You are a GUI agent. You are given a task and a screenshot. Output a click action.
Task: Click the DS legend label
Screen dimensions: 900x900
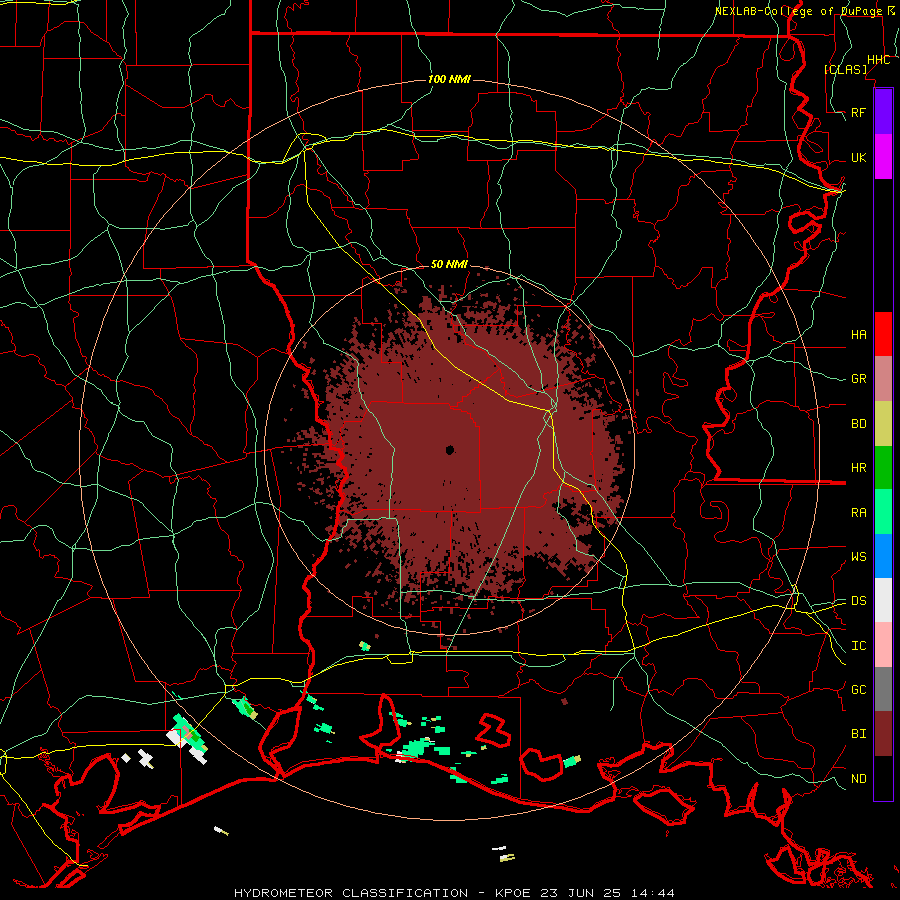pyautogui.click(x=858, y=601)
